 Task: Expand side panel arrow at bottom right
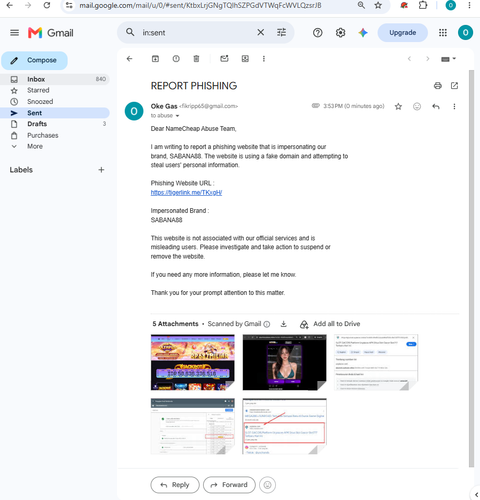tap(476, 495)
